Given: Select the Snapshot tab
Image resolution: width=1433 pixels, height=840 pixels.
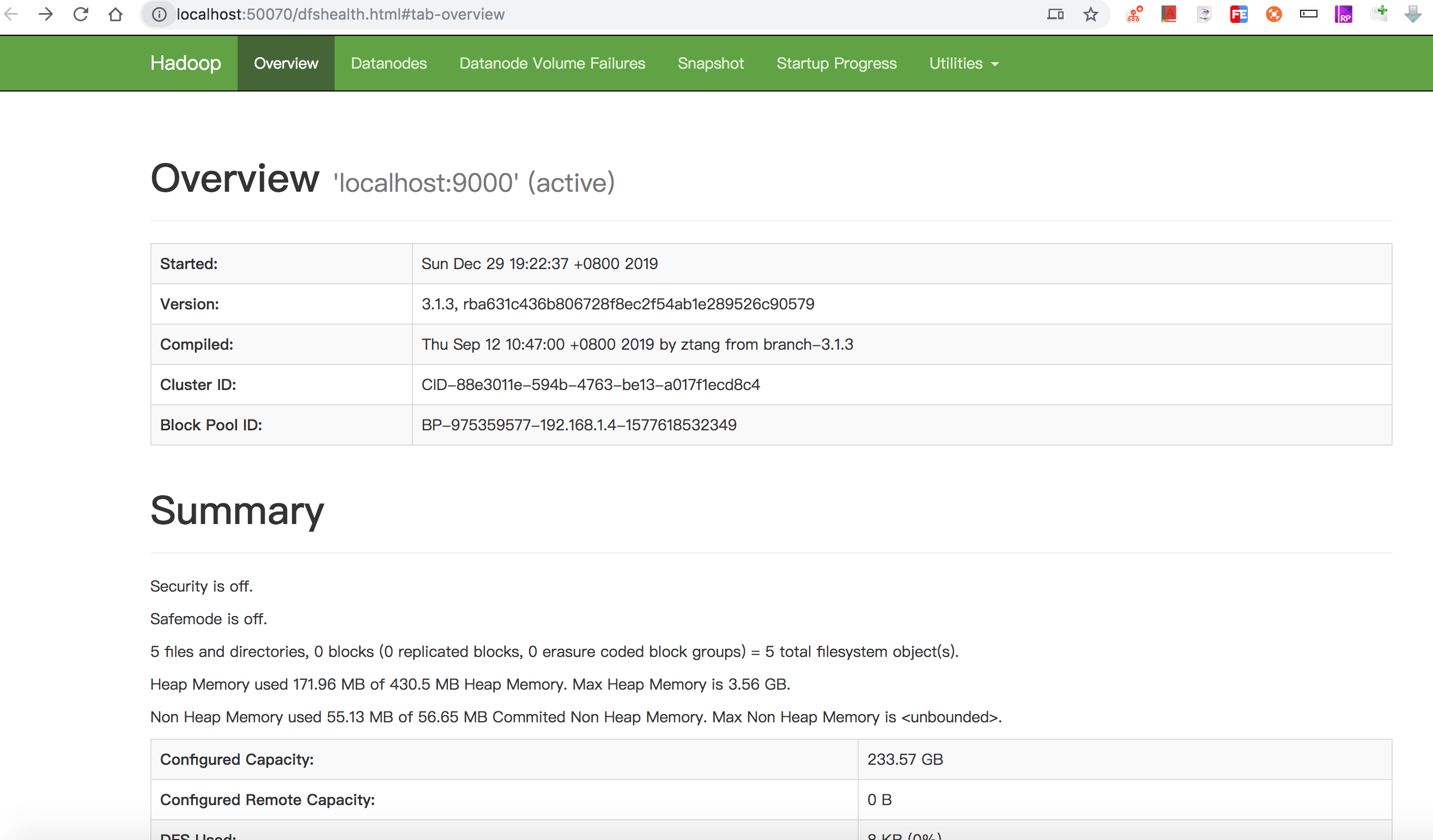Looking at the screenshot, I should click(711, 63).
